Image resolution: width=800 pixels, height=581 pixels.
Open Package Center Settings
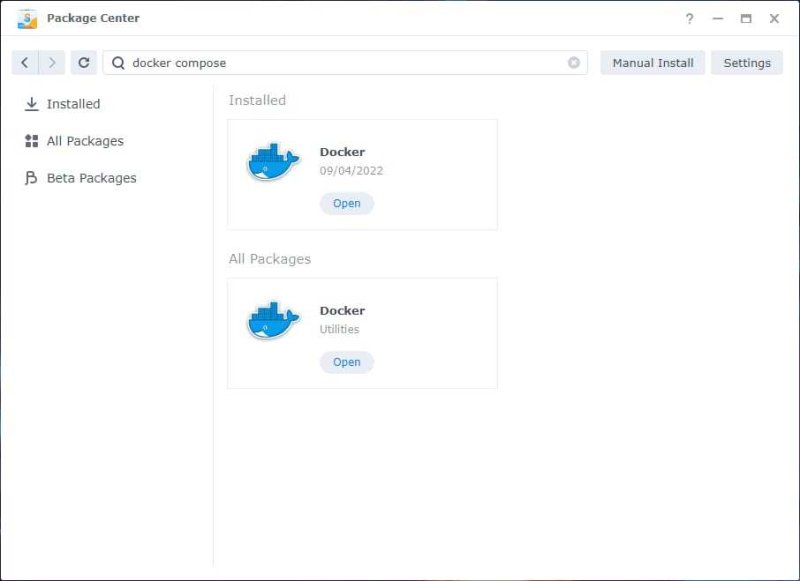pyautogui.click(x=747, y=62)
